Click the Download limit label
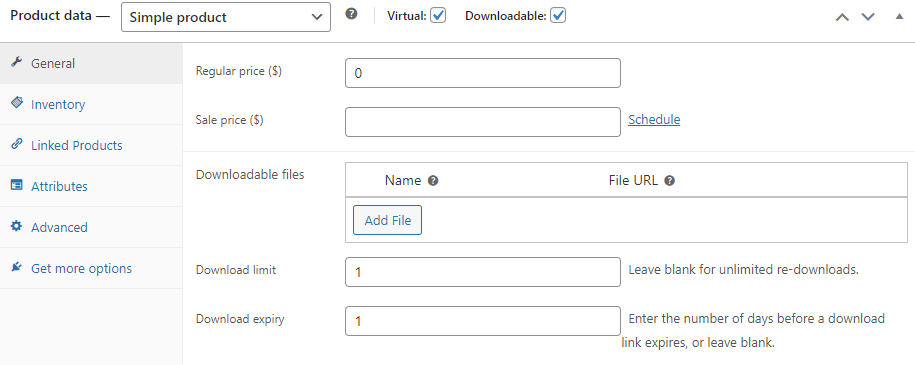 (x=236, y=270)
